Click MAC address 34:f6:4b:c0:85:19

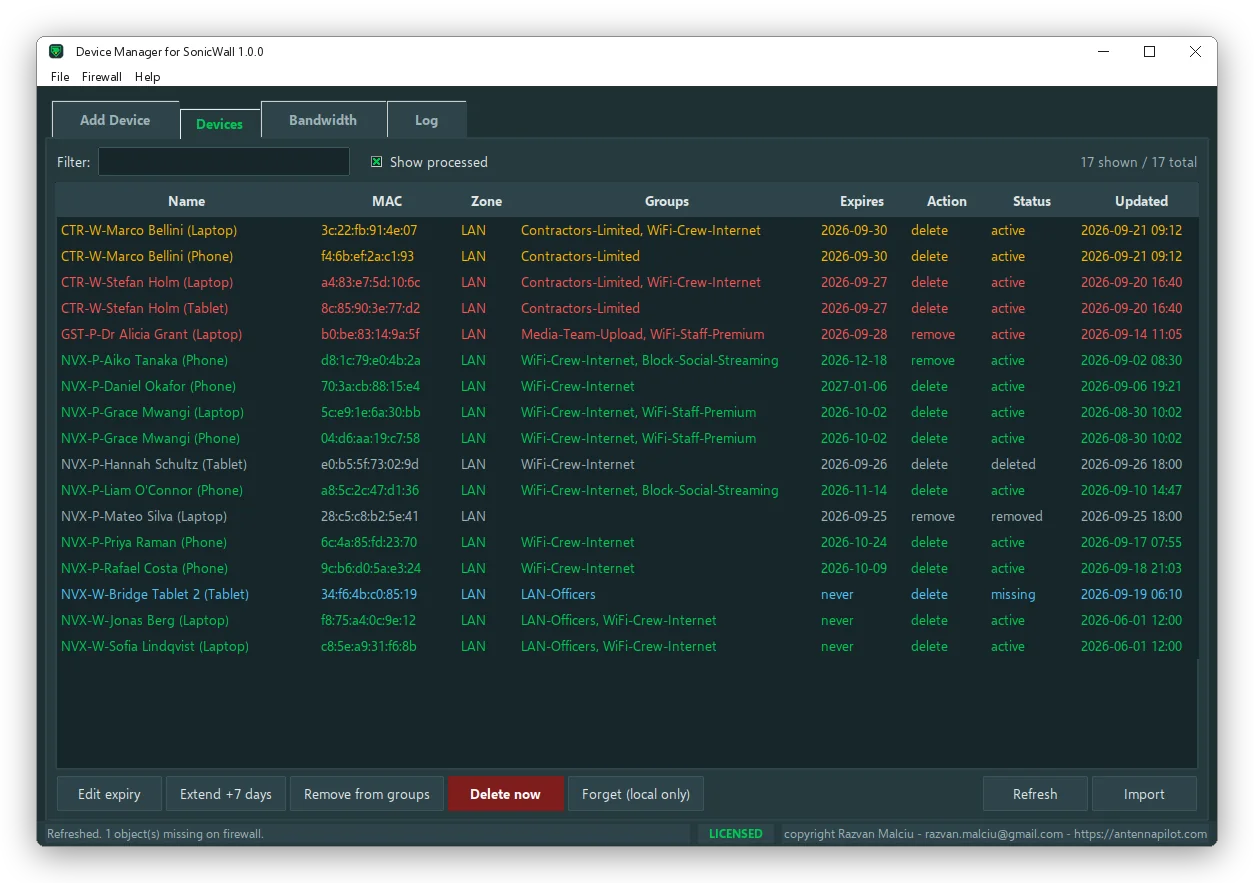[x=369, y=594]
